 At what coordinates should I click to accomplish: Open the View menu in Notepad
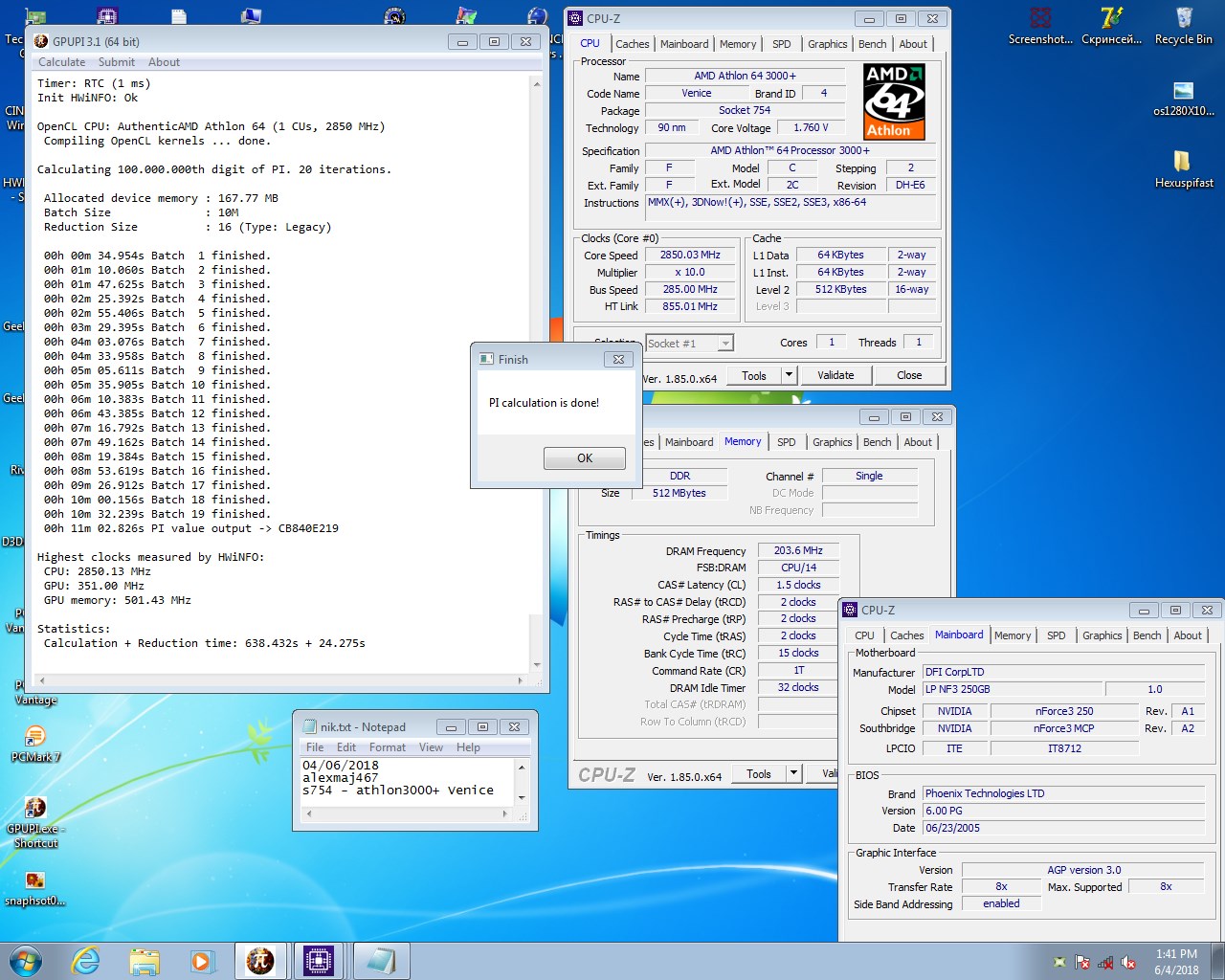[431, 747]
